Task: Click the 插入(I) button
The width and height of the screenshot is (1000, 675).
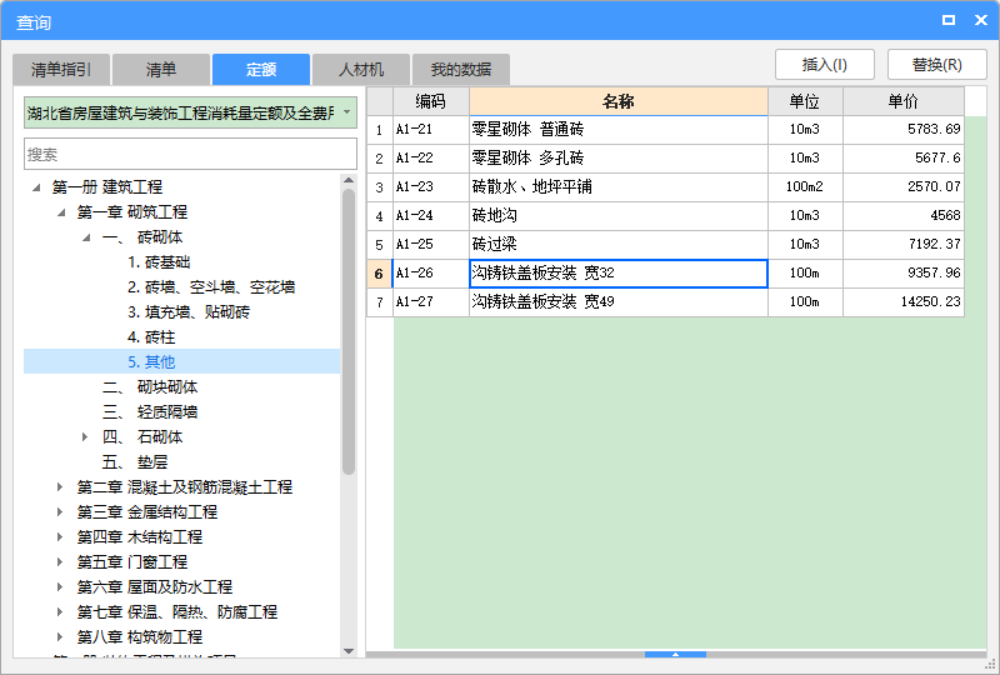Action: pos(825,64)
